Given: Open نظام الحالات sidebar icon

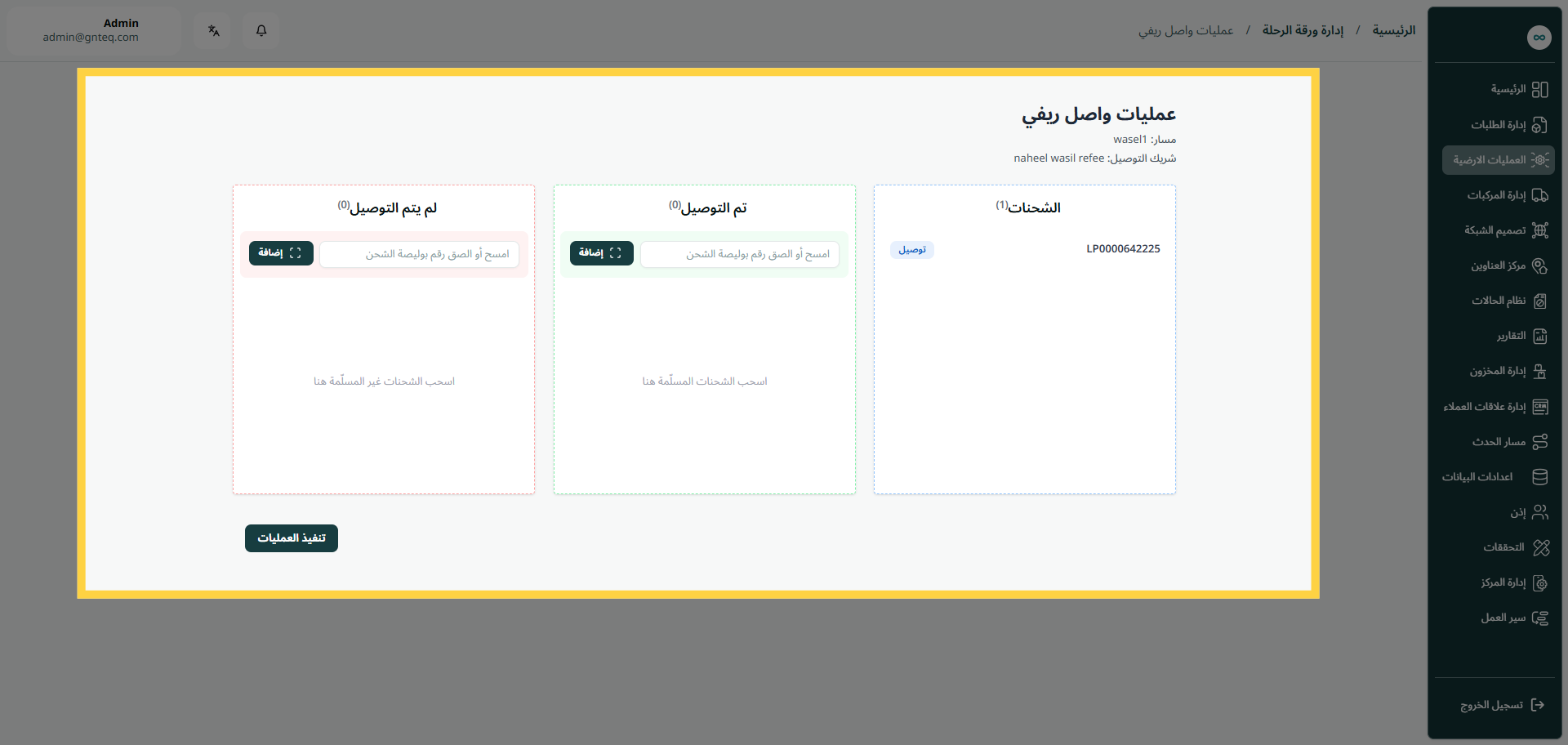Looking at the screenshot, I should pos(1539,301).
